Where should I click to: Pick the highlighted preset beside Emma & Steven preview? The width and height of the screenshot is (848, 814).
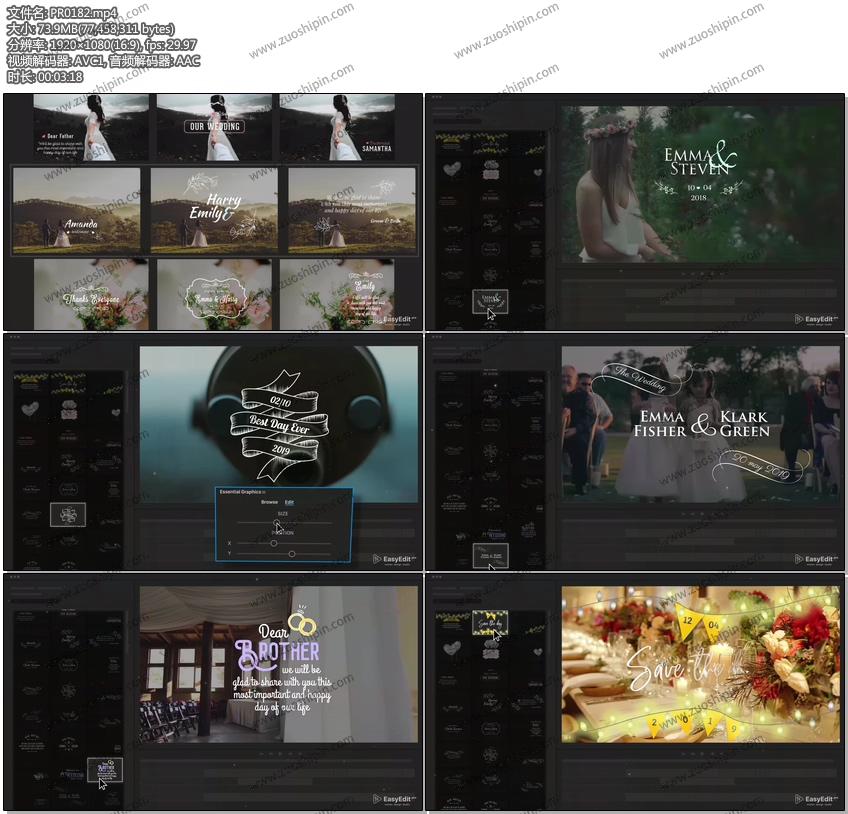tap(489, 300)
